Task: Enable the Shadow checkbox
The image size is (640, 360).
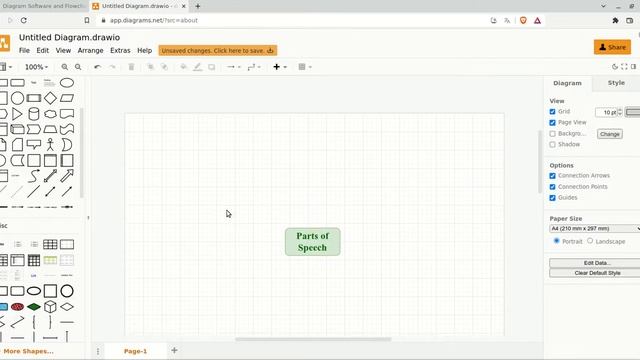Action: (552, 144)
